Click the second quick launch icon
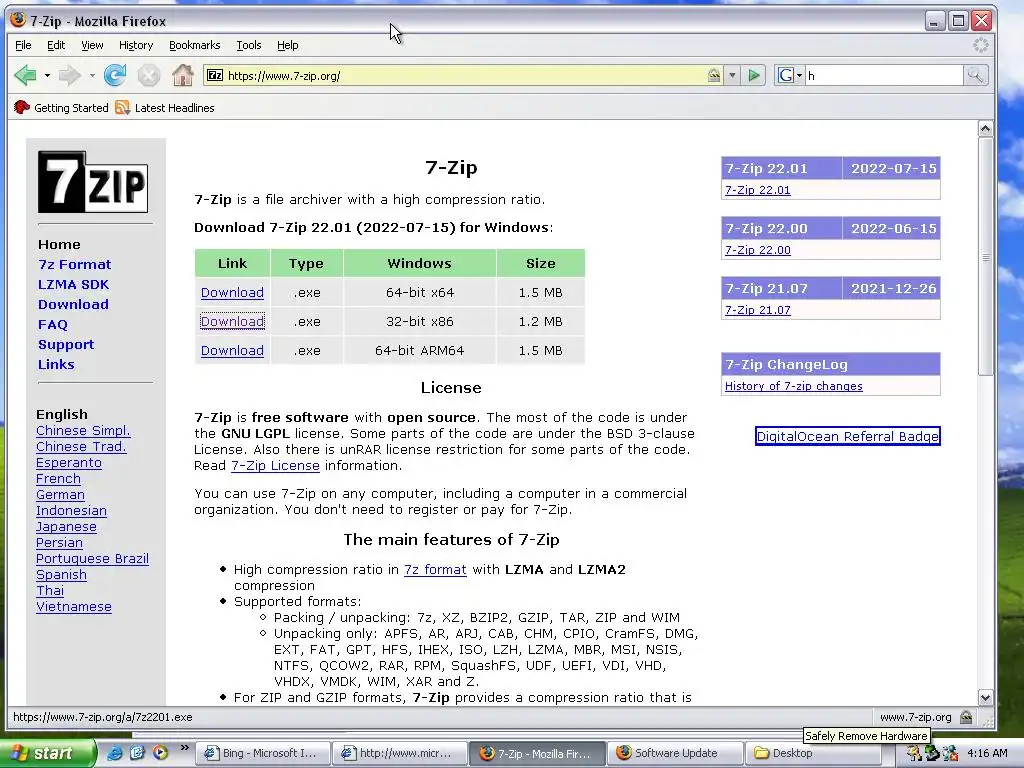 136,753
